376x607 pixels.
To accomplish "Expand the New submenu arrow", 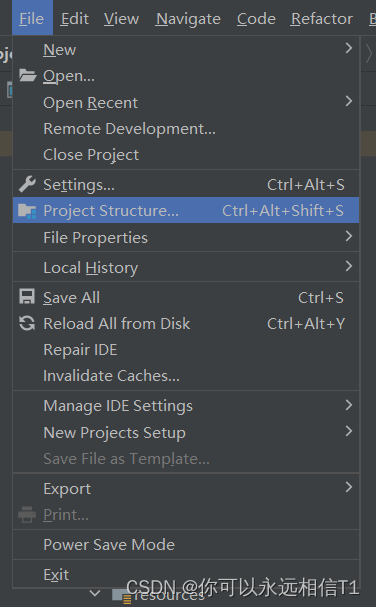I will point(349,48).
